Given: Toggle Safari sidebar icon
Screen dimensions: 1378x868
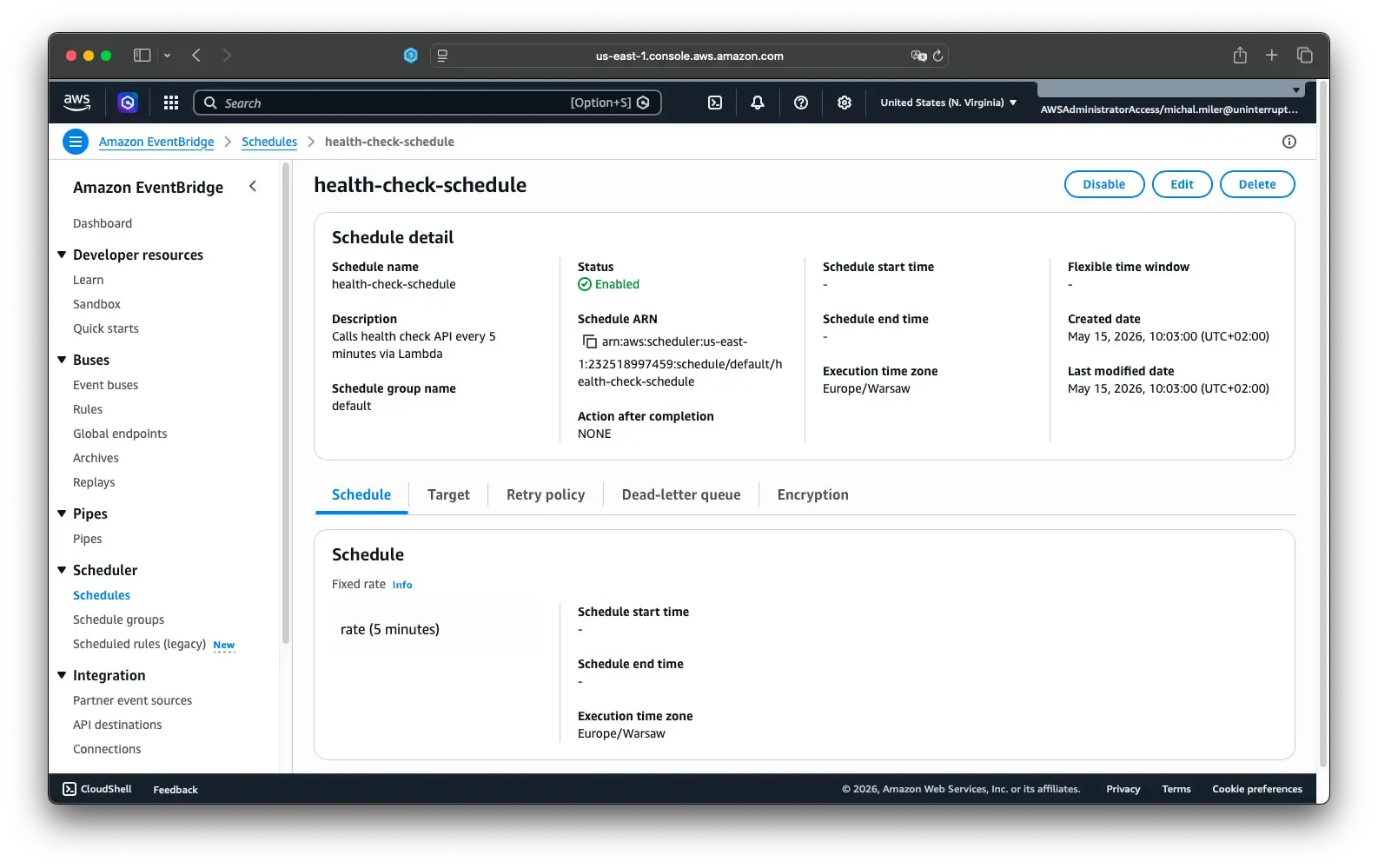Looking at the screenshot, I should [142, 56].
